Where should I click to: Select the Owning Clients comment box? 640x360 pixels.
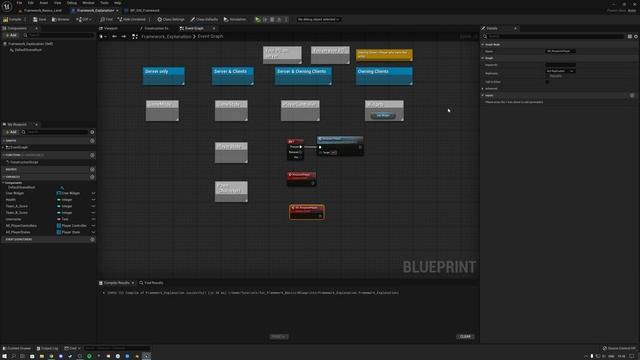[x=384, y=76]
